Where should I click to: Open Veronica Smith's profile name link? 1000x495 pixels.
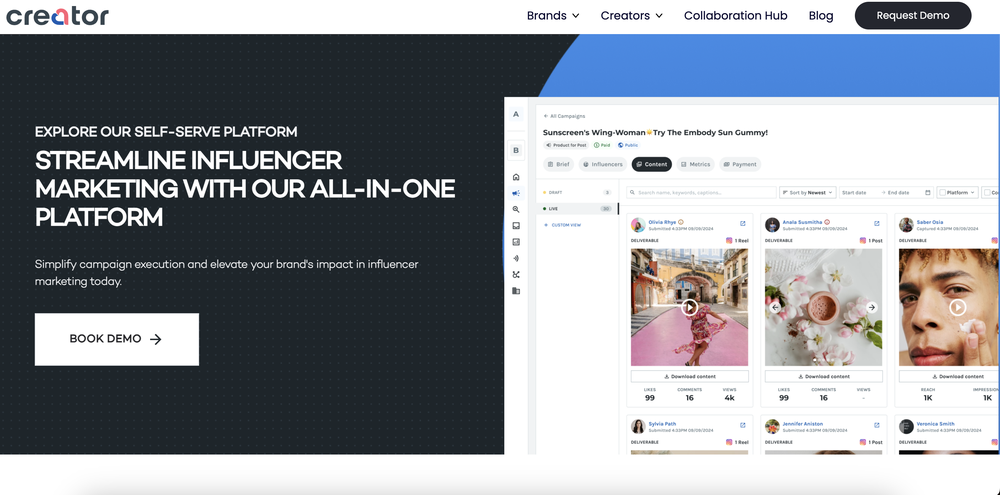pyautogui.click(x=936, y=424)
